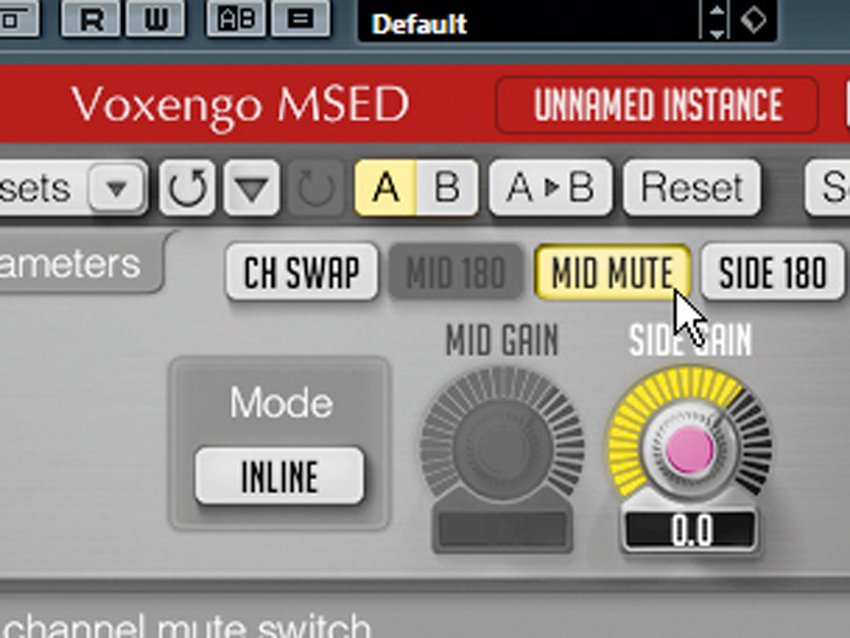Copy A to B with A▸B button
The width and height of the screenshot is (850, 638).
point(550,188)
